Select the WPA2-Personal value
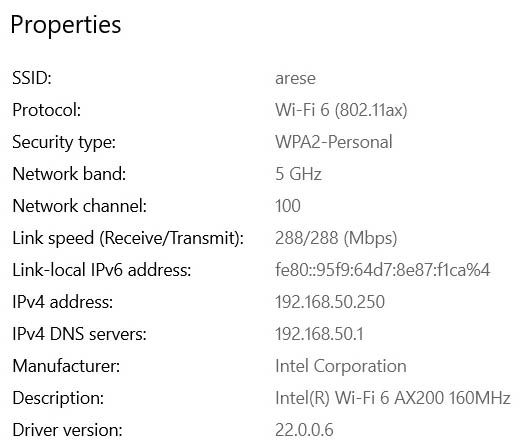The height and width of the screenshot is (441, 523). click(x=334, y=142)
